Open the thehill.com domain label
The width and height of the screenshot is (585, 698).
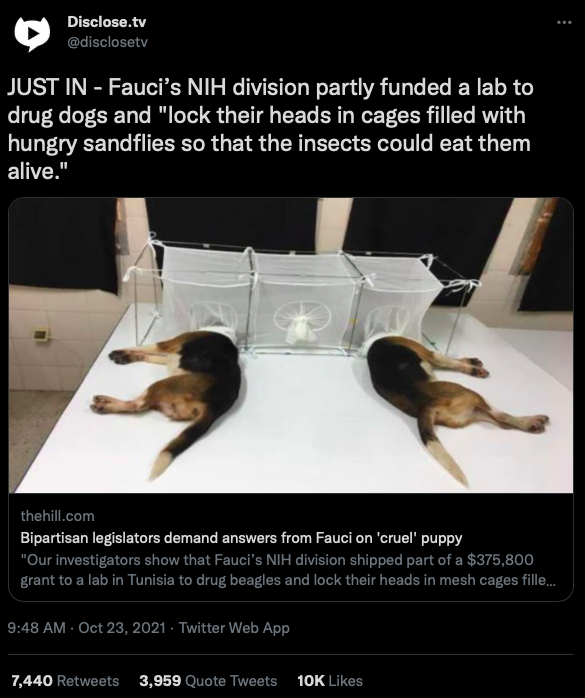click(57, 516)
